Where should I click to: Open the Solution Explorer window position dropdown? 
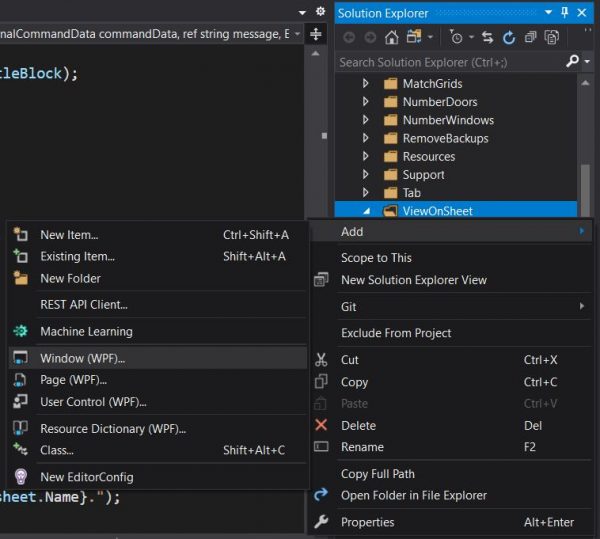[547, 12]
